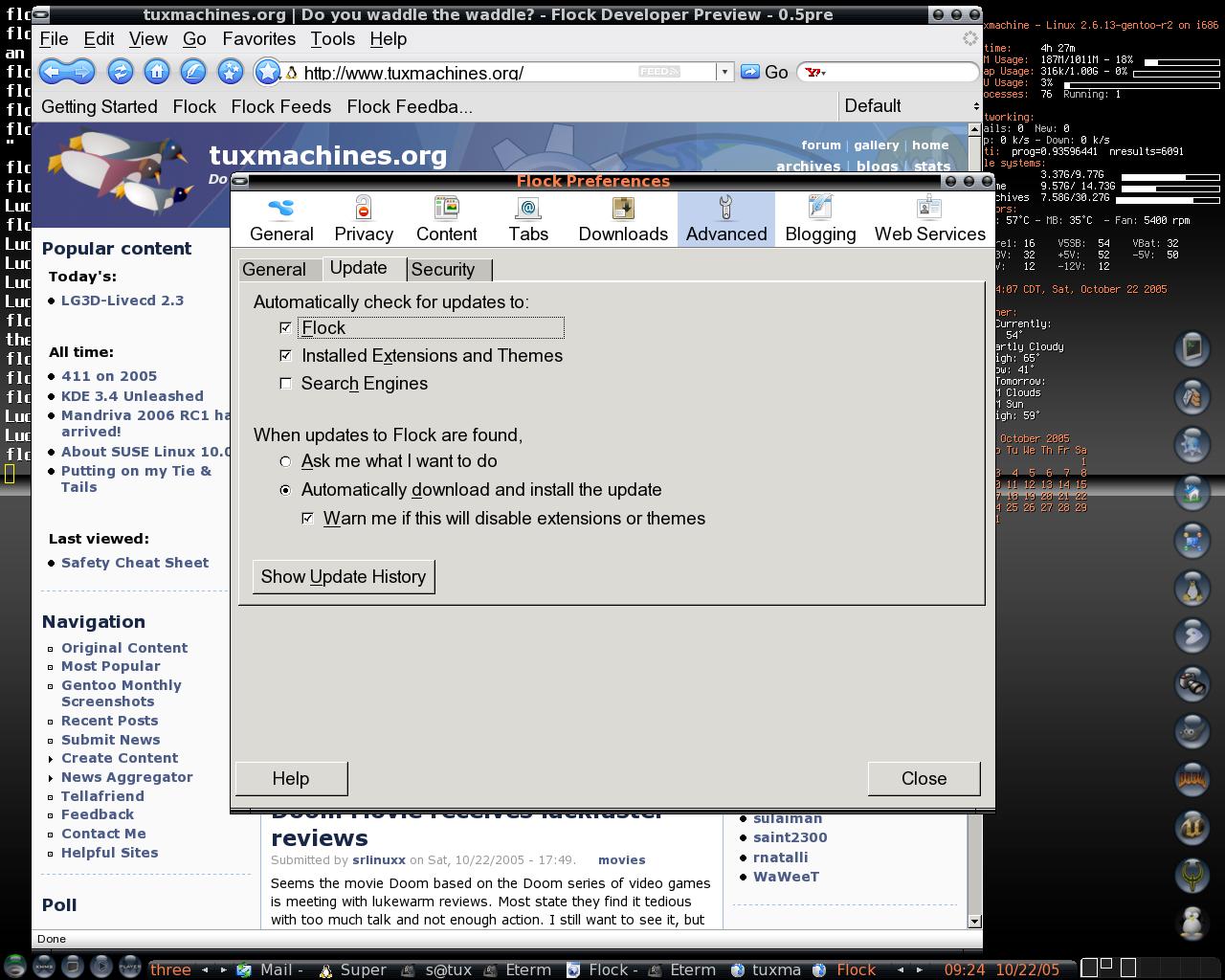This screenshot has height=980, width=1225.
Task: Open the General preferences pane icon
Action: pos(281,219)
